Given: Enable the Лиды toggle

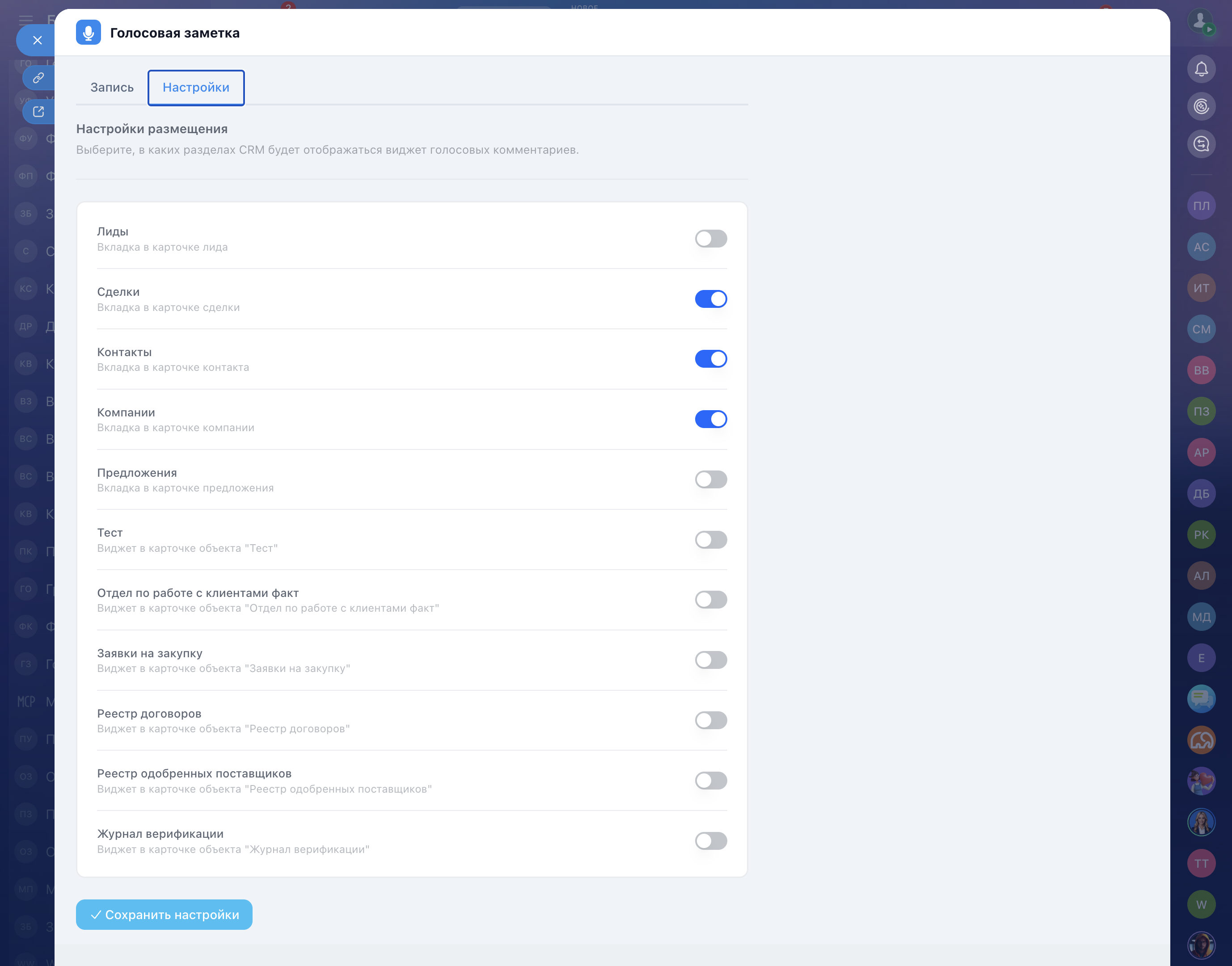Looking at the screenshot, I should tap(711, 239).
